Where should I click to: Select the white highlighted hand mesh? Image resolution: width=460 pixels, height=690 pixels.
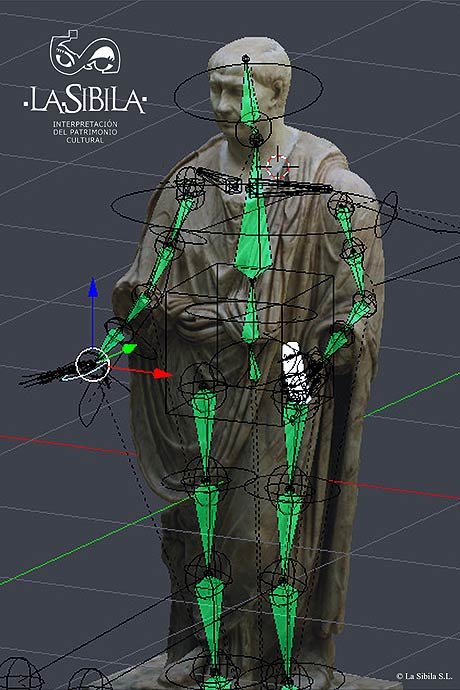click(296, 372)
